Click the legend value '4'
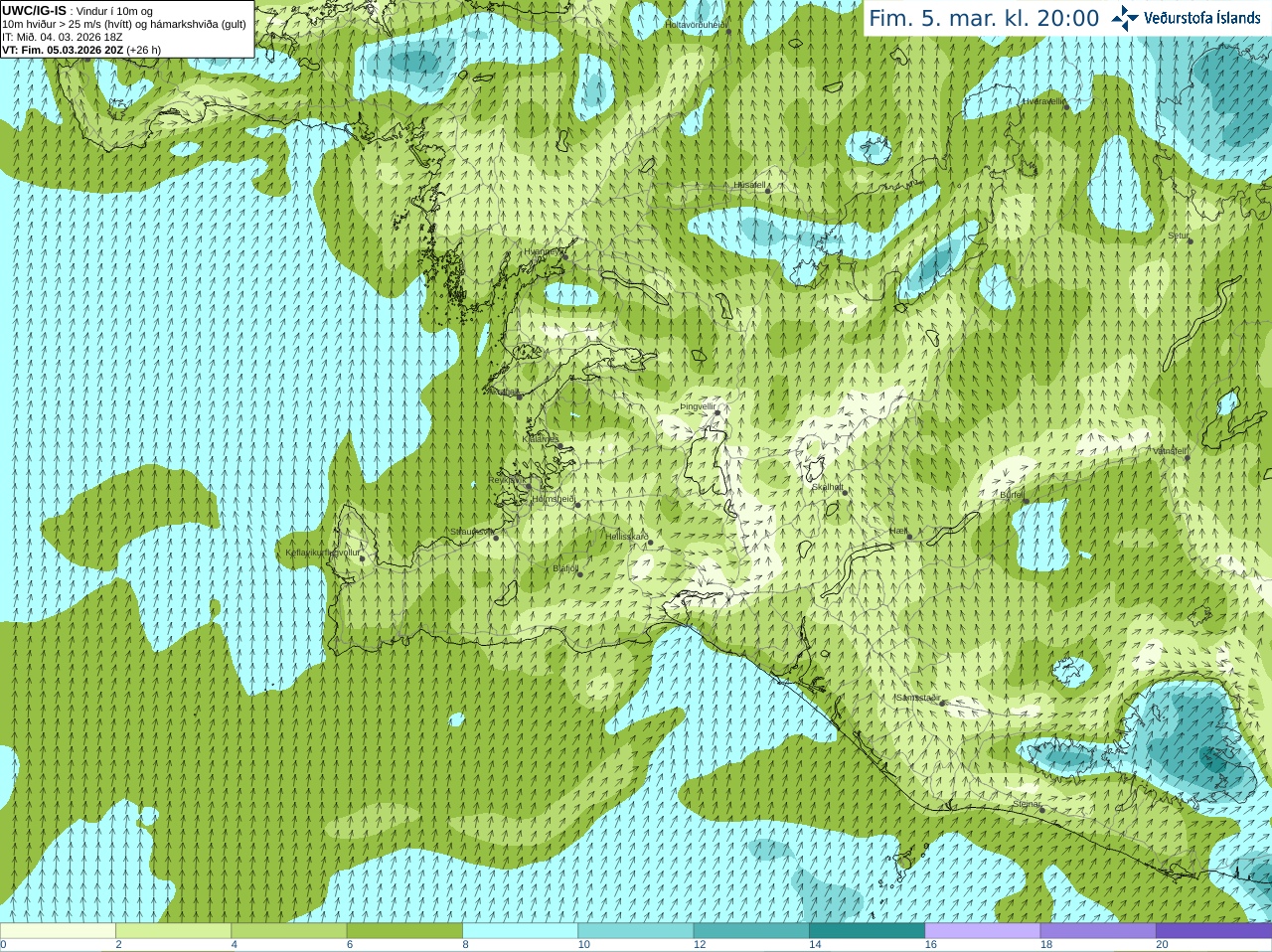The width and height of the screenshot is (1272, 952). [234, 945]
